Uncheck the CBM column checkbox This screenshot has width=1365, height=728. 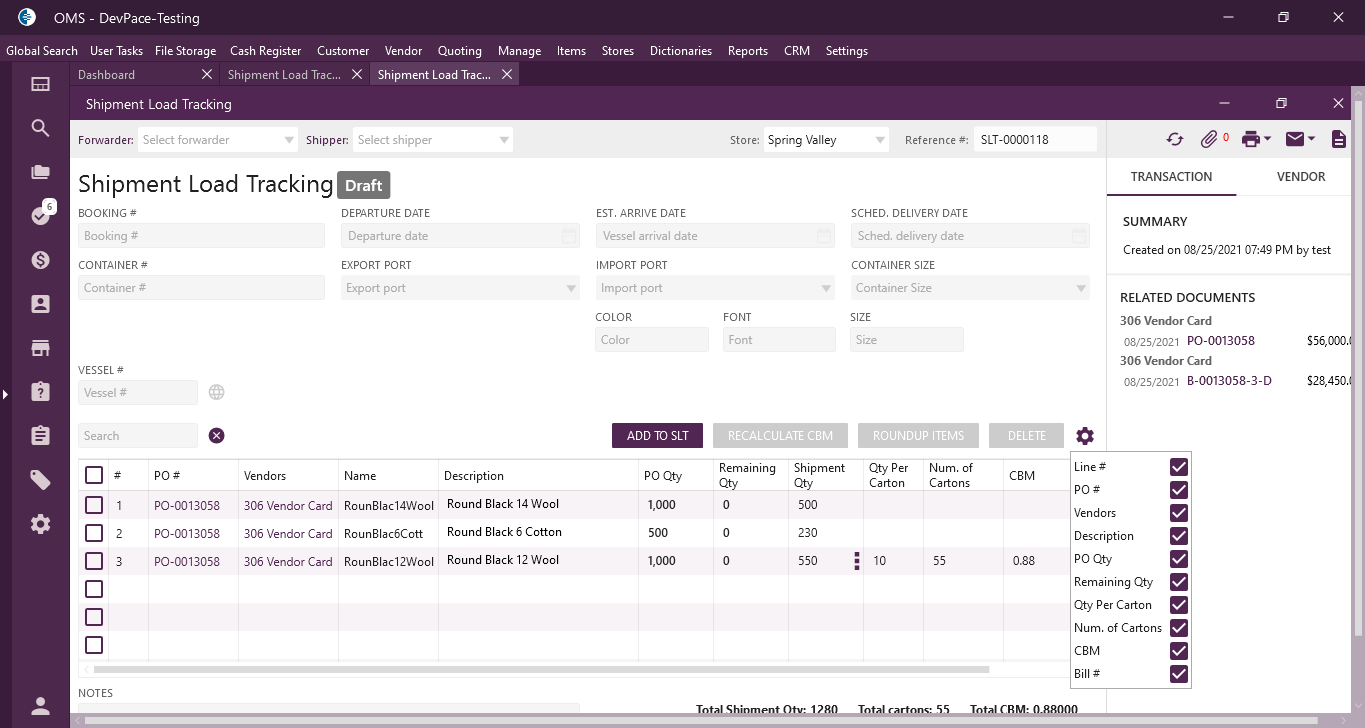[x=1179, y=651]
